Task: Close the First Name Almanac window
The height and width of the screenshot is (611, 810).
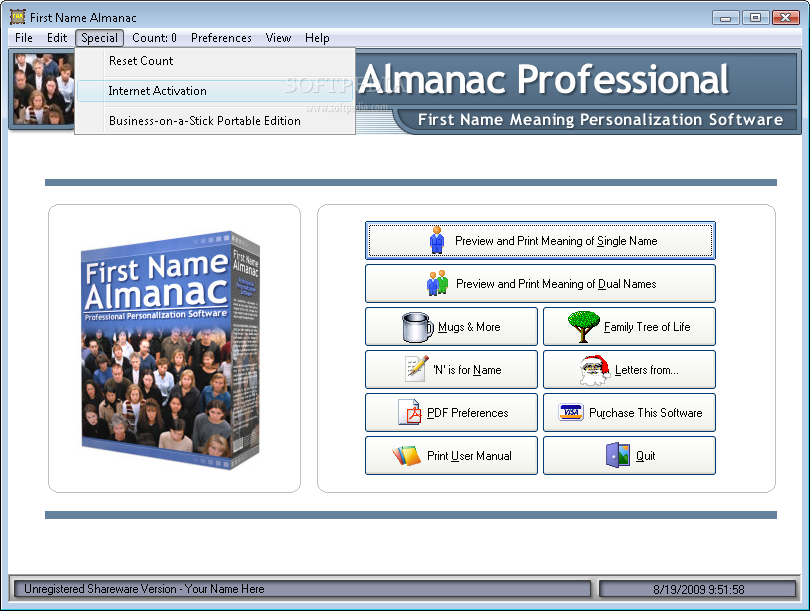Action: (785, 18)
